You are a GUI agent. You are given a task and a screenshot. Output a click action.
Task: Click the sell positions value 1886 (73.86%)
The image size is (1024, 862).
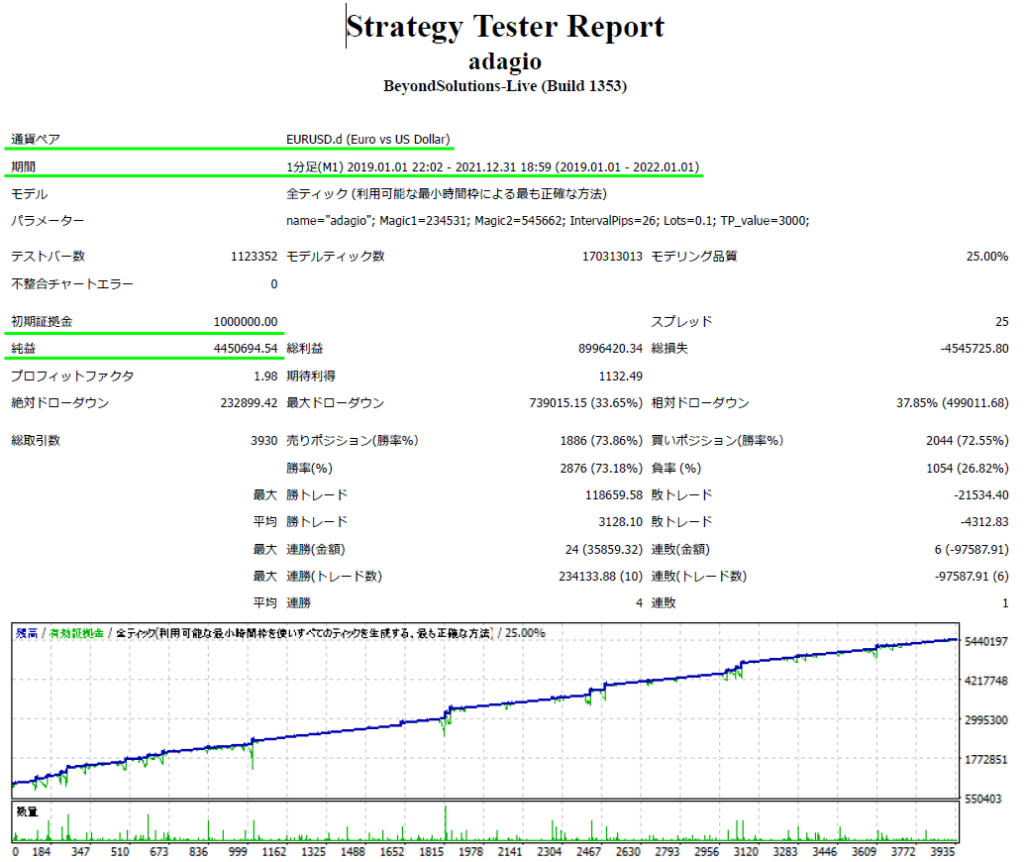601,441
